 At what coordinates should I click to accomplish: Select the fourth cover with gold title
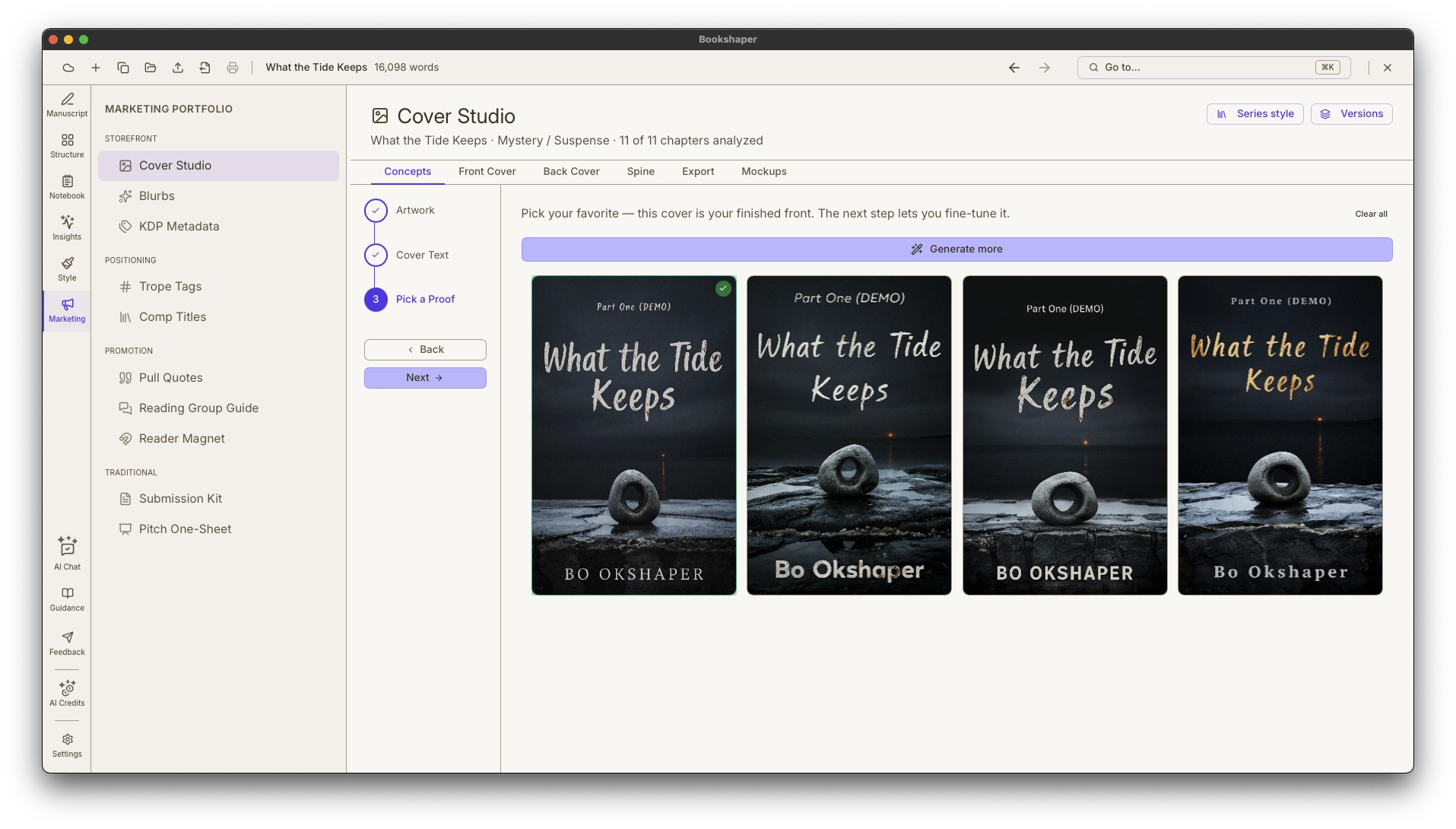point(1280,435)
